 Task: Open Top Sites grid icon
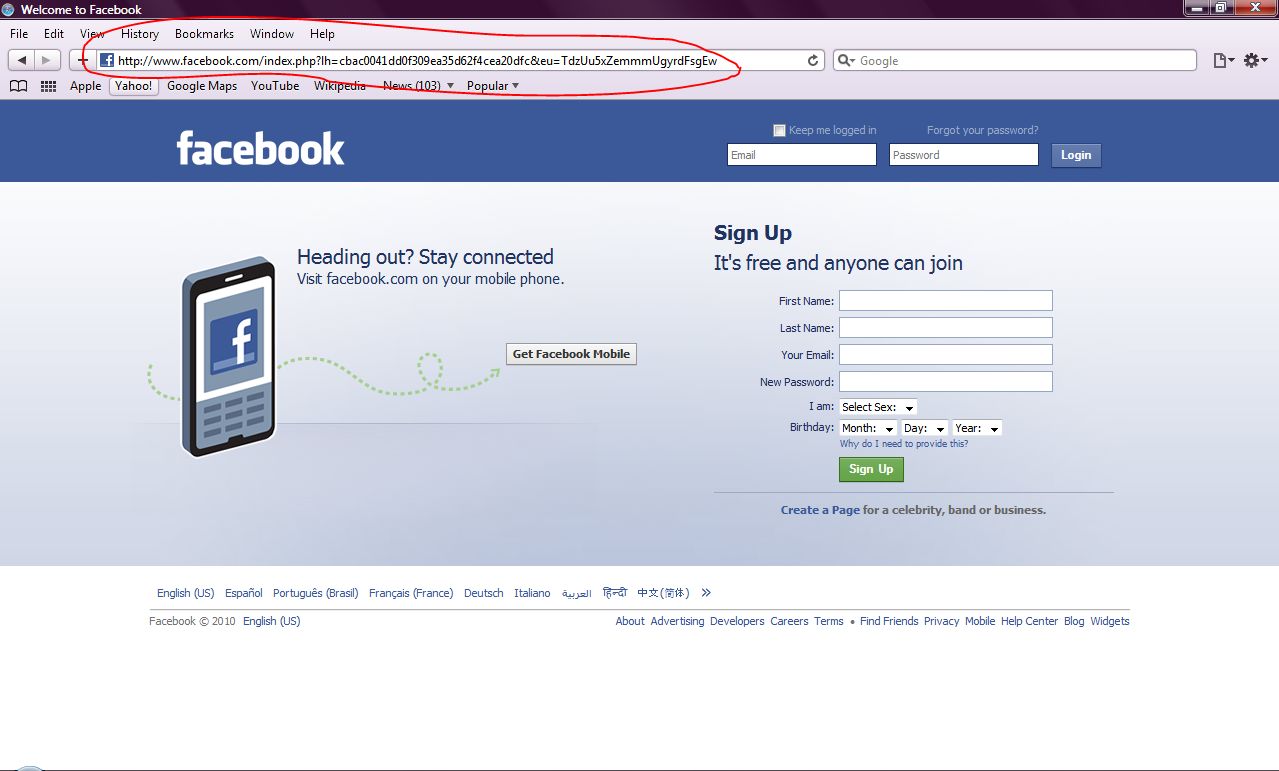pos(48,86)
